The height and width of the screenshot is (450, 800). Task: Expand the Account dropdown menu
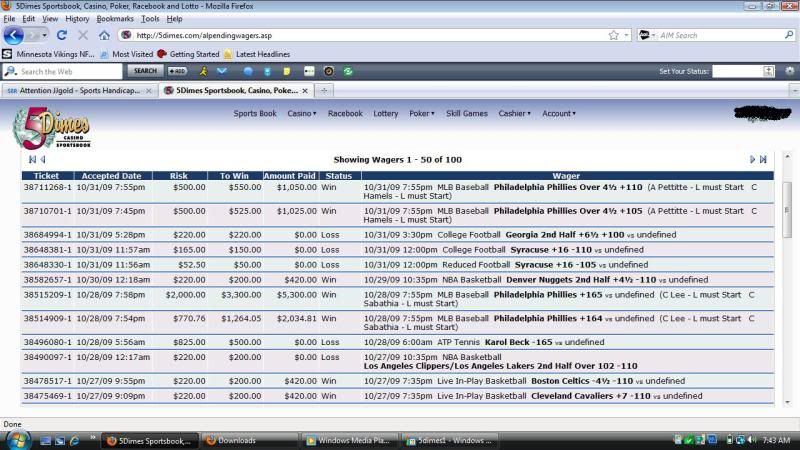coord(559,113)
